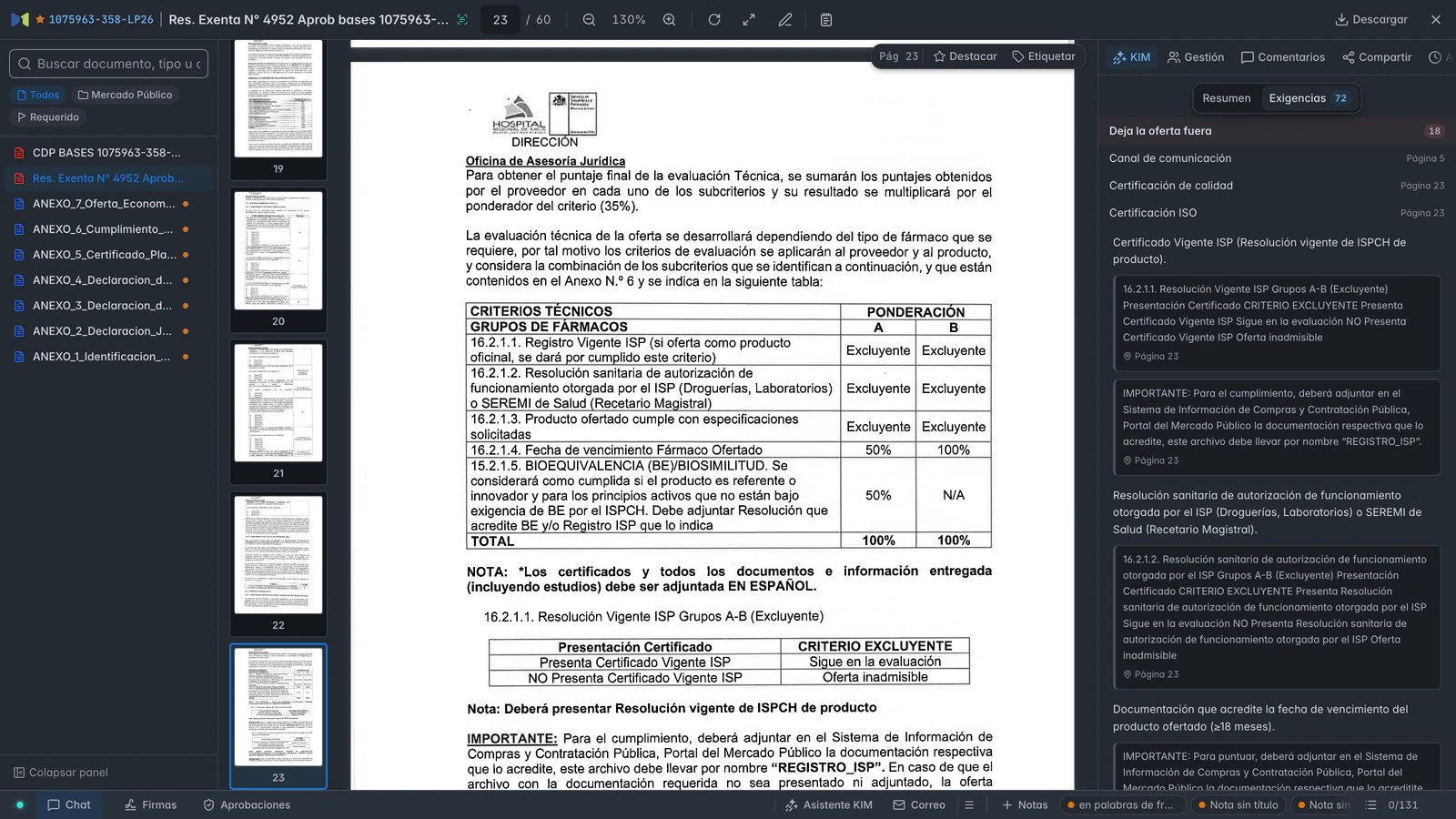Launch Asistente KIM from status bar
Image resolution: width=1456 pixels, height=819 pixels.
(x=828, y=804)
